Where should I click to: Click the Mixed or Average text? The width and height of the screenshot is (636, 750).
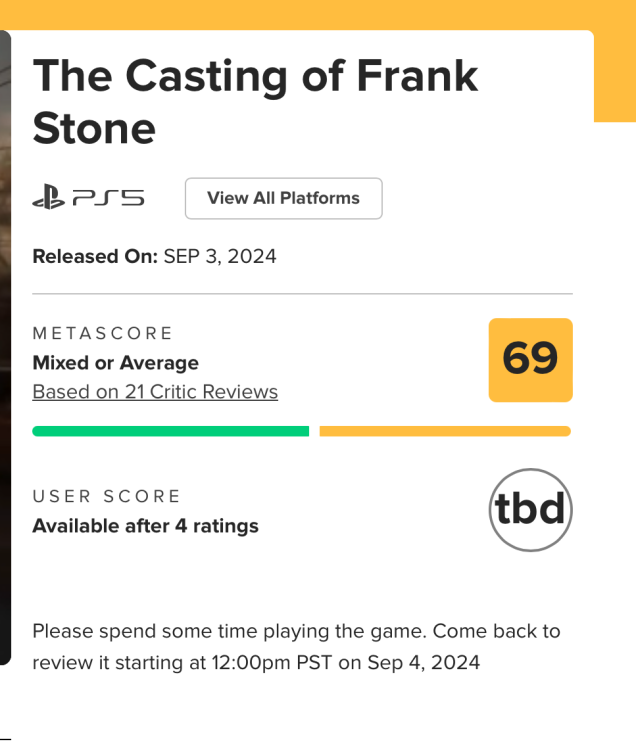pyautogui.click(x=115, y=363)
